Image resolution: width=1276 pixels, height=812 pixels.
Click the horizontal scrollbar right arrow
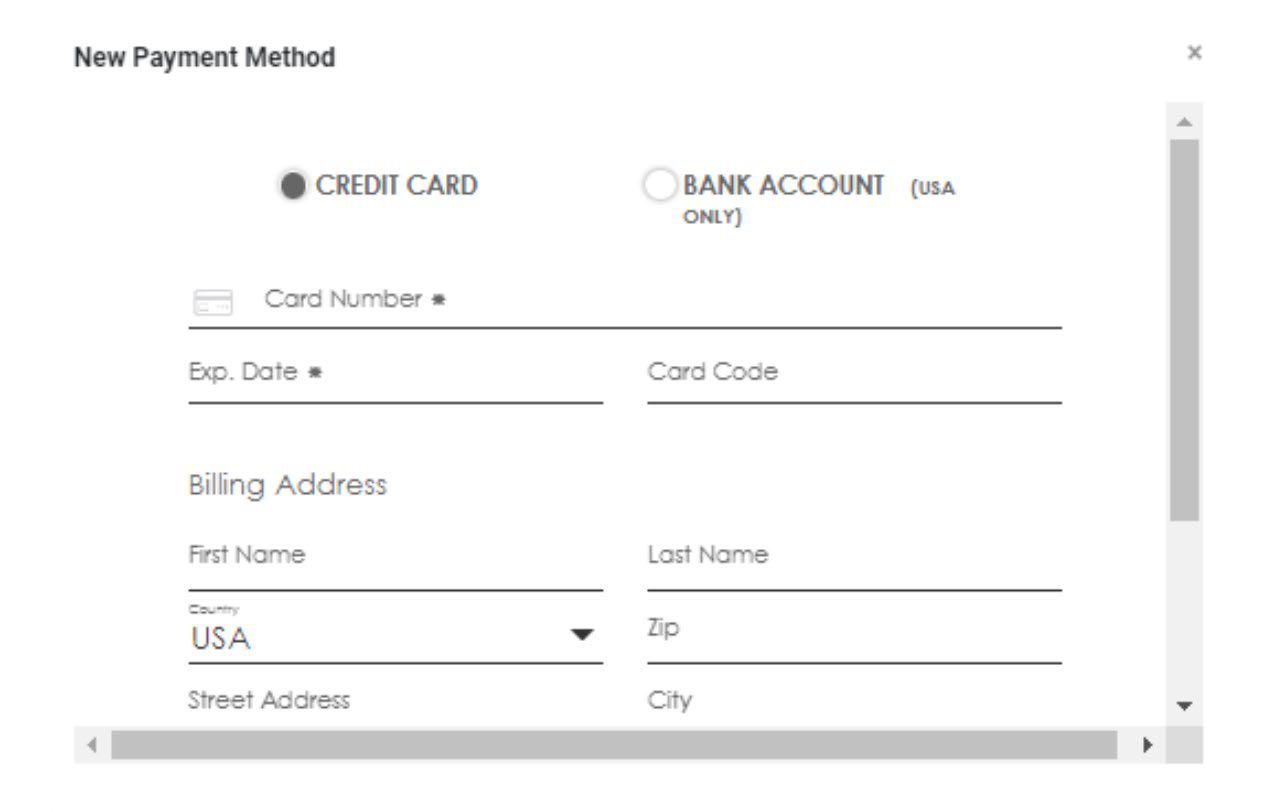[x=1147, y=745]
